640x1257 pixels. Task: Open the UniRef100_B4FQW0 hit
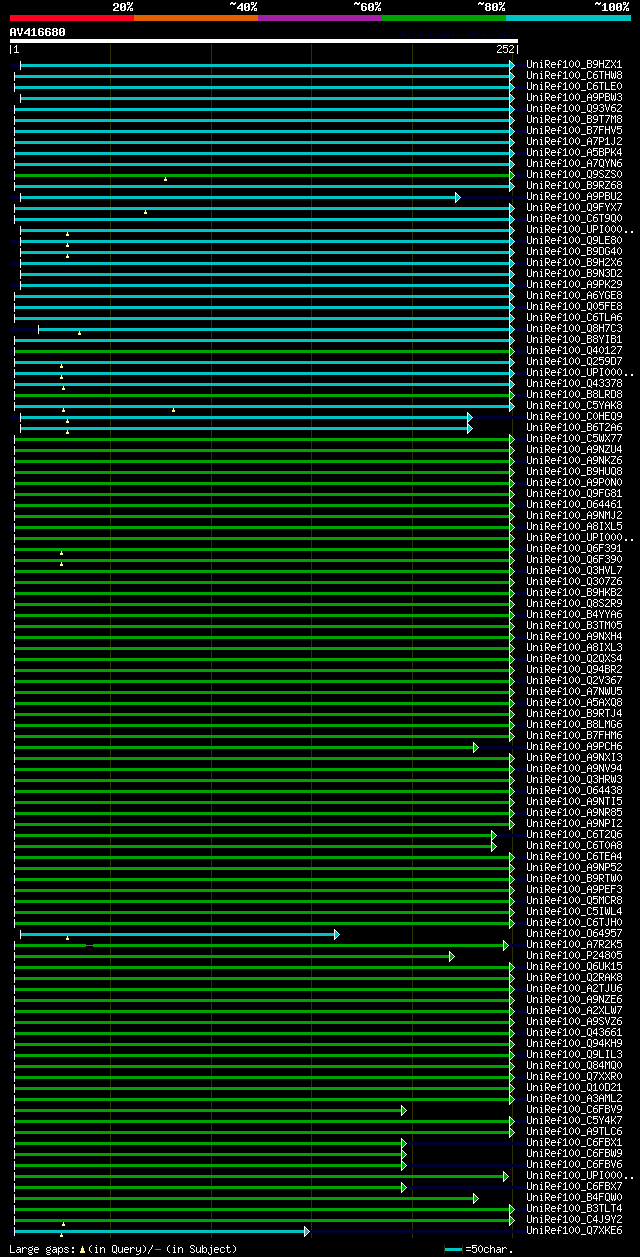pyautogui.click(x=574, y=1198)
